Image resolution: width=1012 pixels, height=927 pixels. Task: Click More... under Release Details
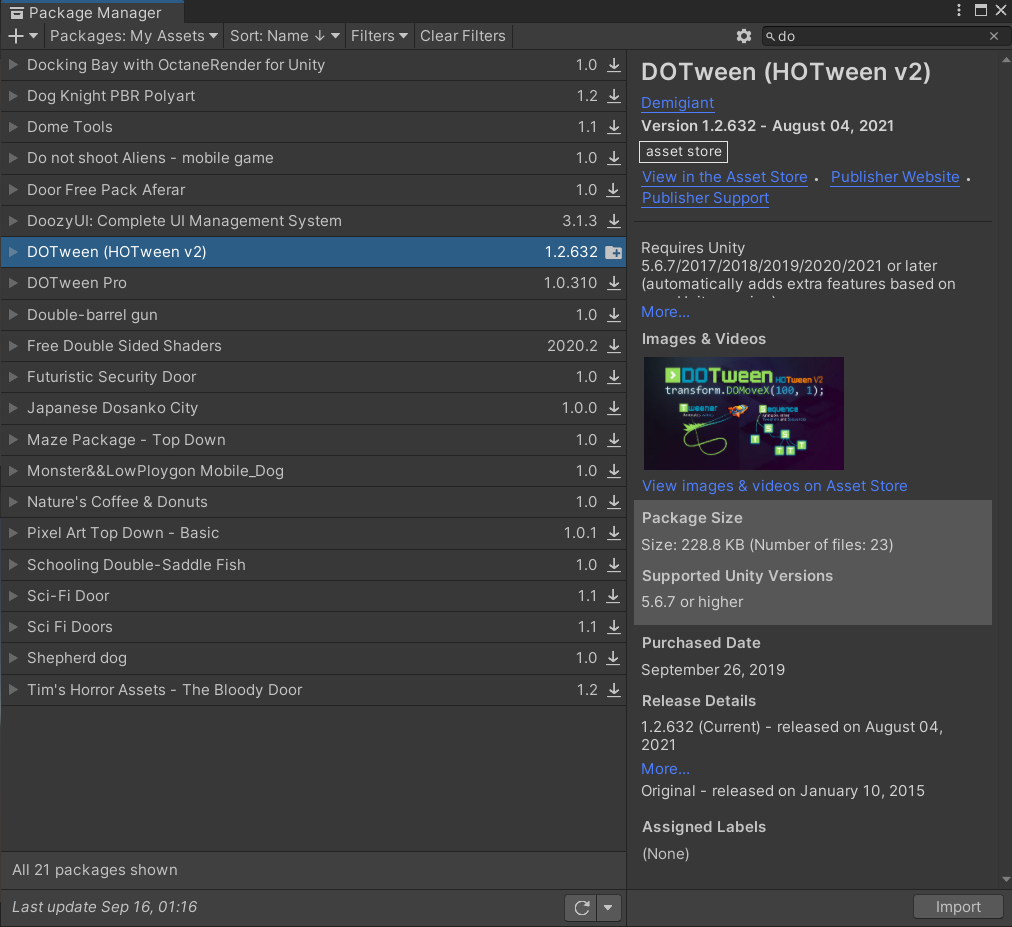tap(665, 769)
